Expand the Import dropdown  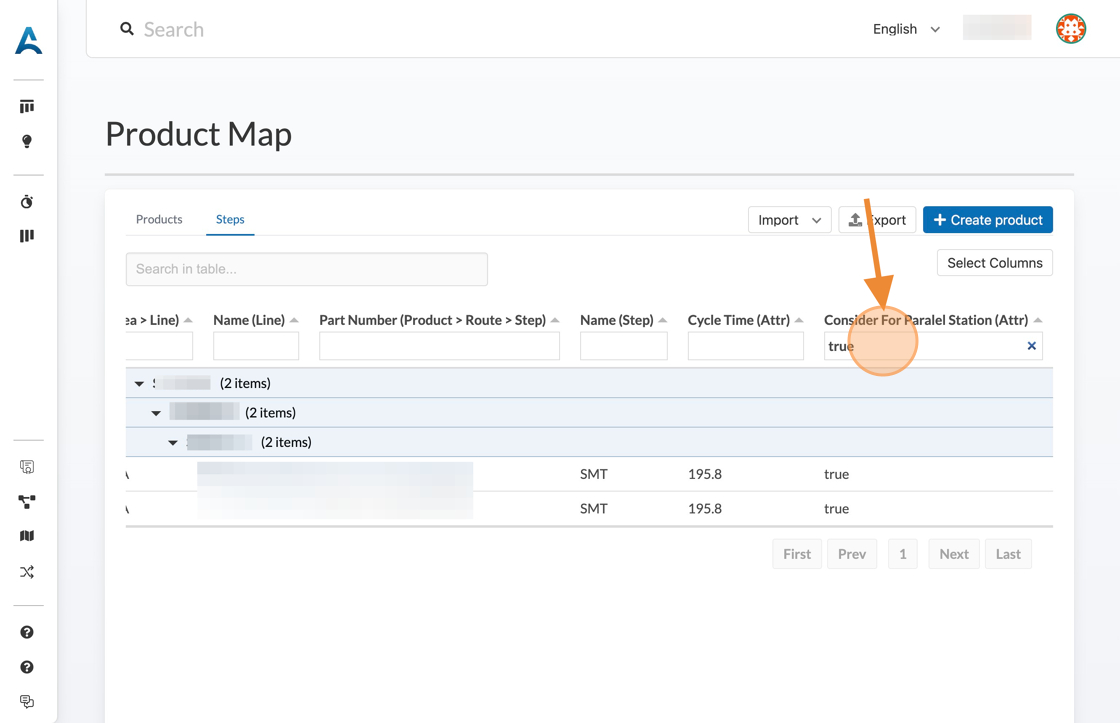pos(789,220)
